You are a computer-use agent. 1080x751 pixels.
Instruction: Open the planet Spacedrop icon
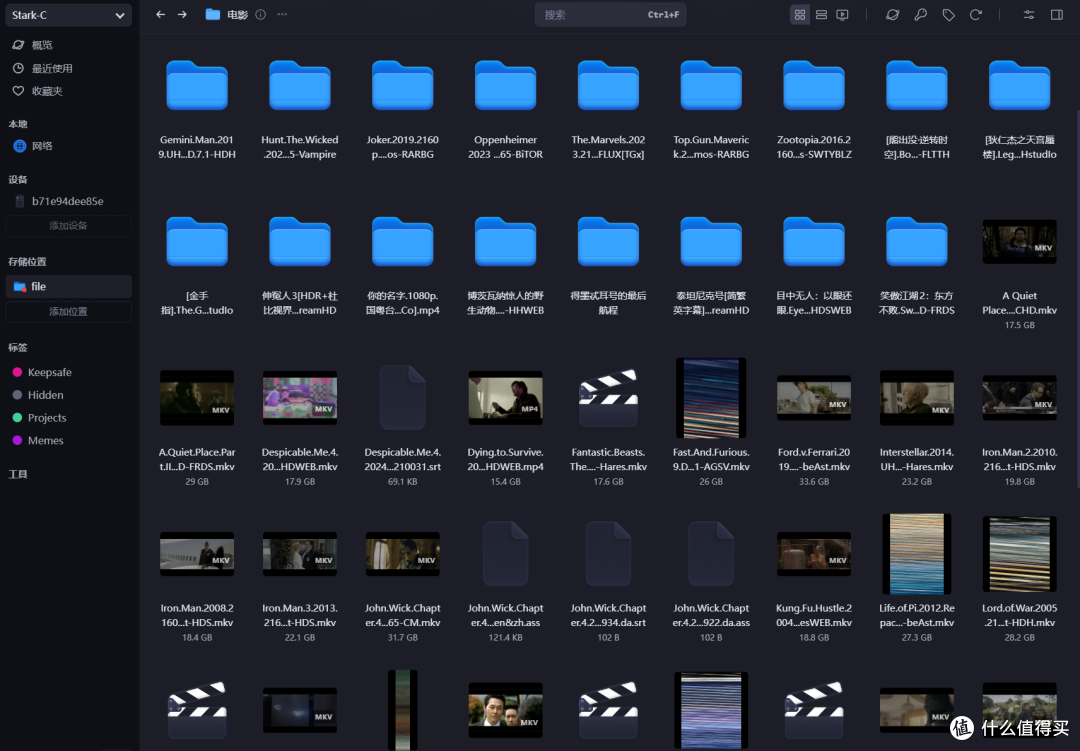(x=892, y=14)
